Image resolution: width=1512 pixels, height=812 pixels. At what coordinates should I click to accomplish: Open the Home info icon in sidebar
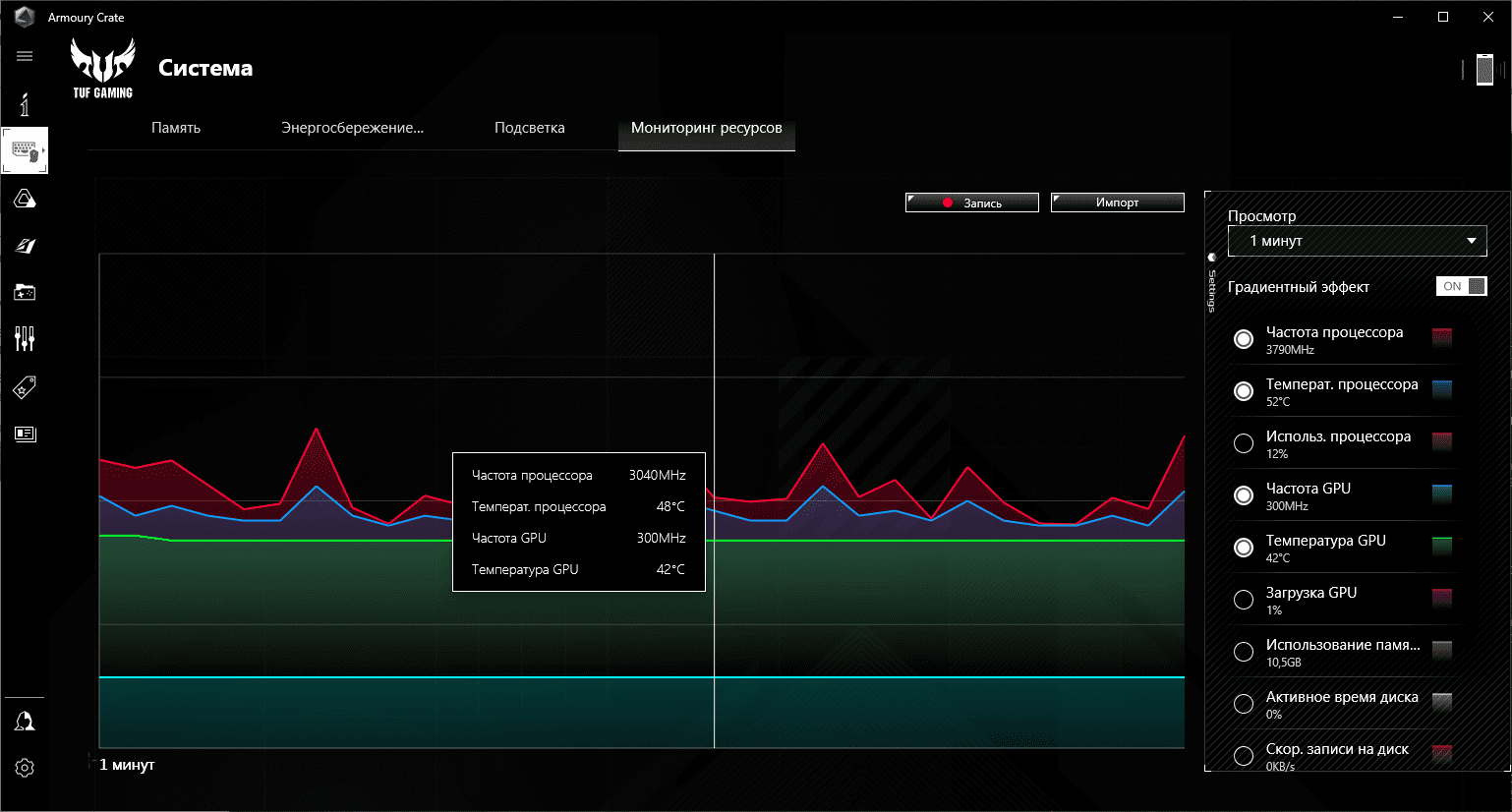tap(25, 104)
